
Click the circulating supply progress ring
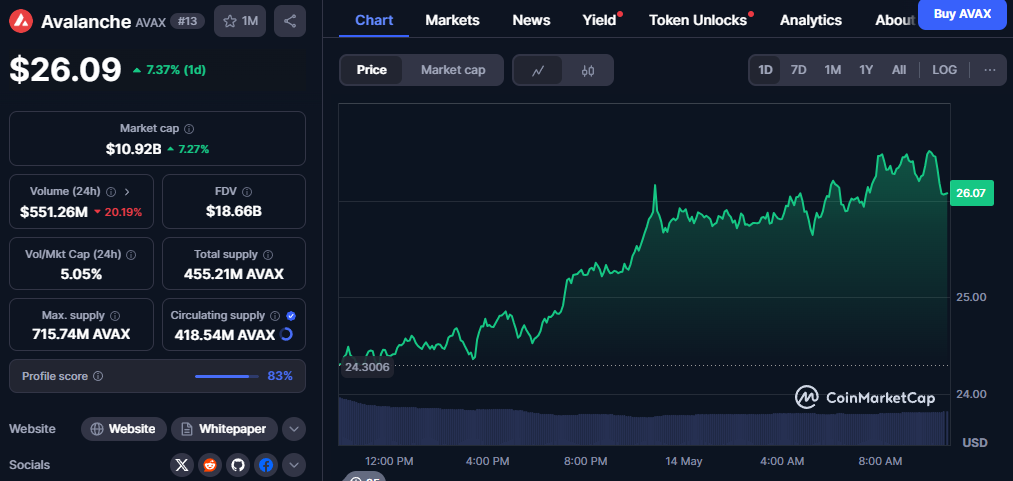pos(287,334)
